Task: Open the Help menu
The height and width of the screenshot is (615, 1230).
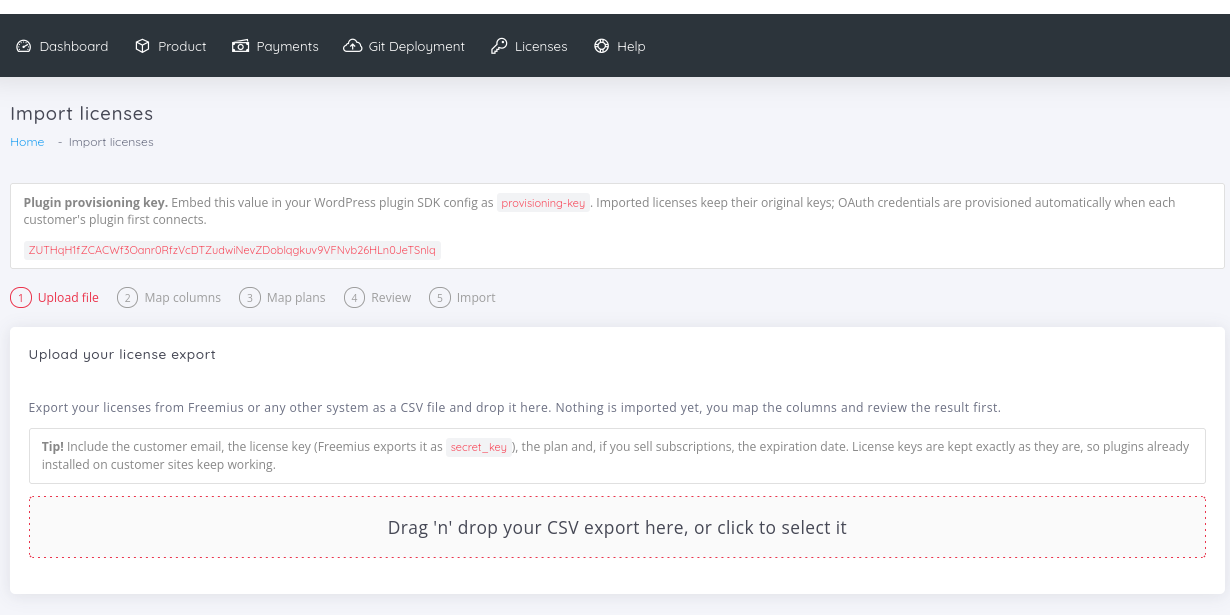Action: (619, 46)
